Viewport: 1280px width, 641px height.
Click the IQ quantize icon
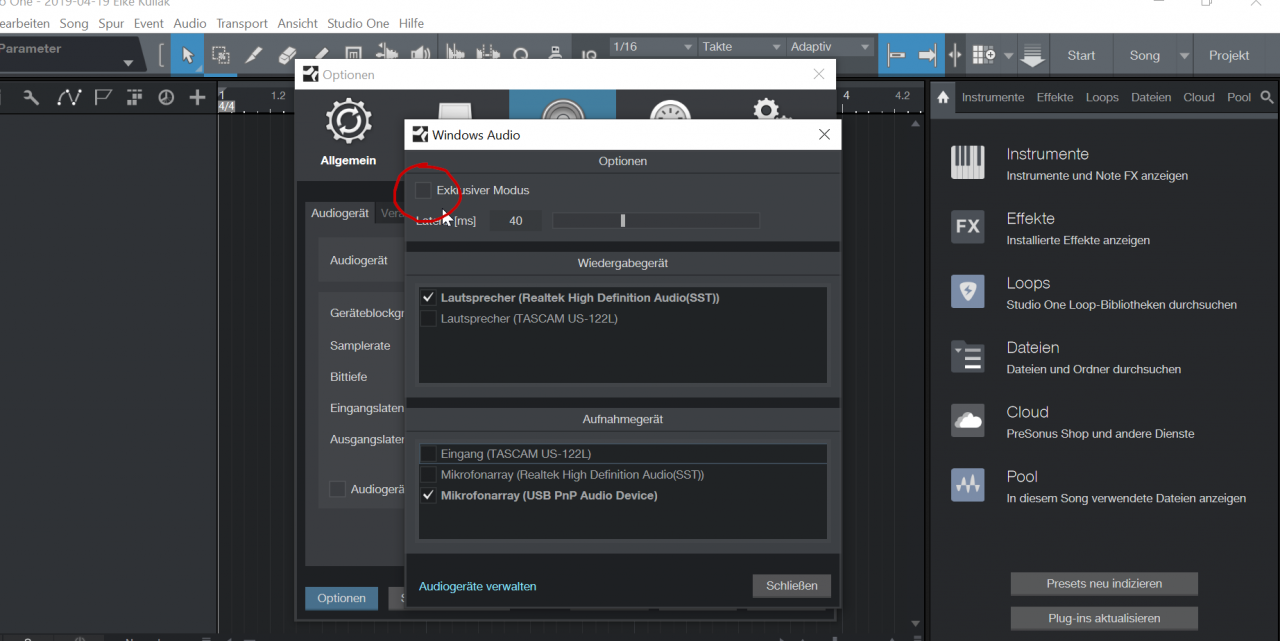589,56
